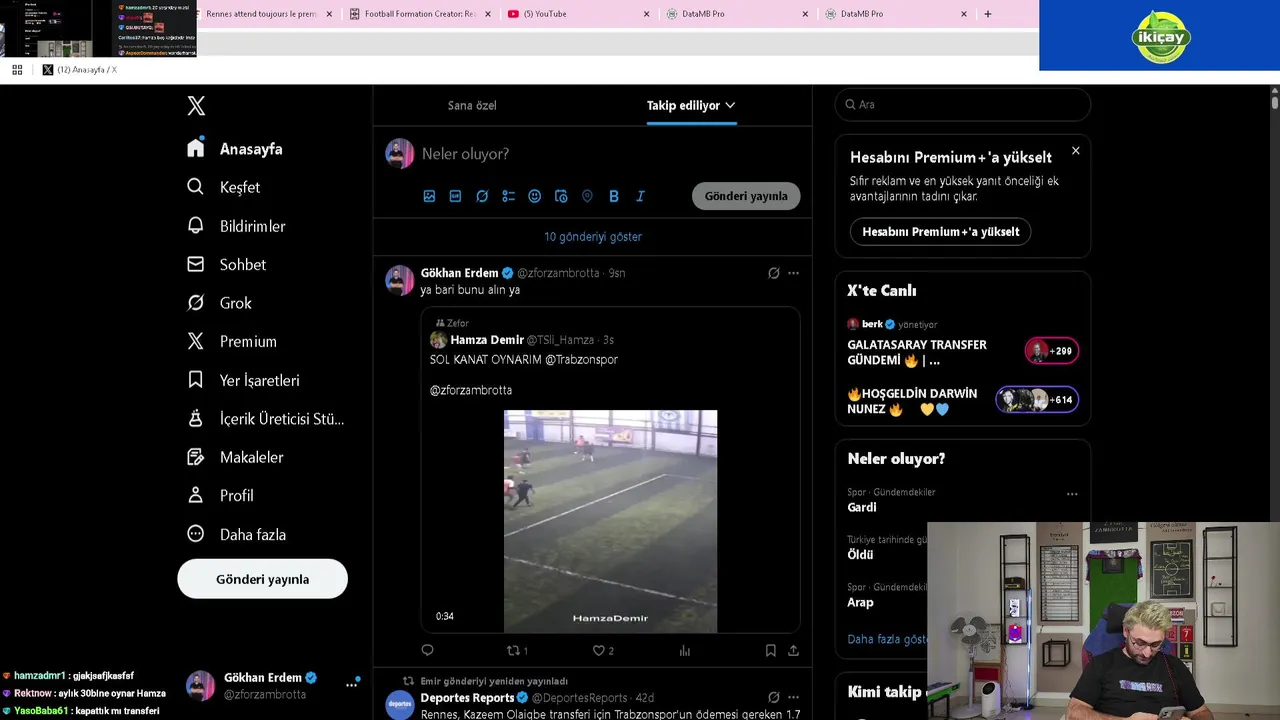
Task: Open more options for Gardi trend
Action: coord(1072,494)
